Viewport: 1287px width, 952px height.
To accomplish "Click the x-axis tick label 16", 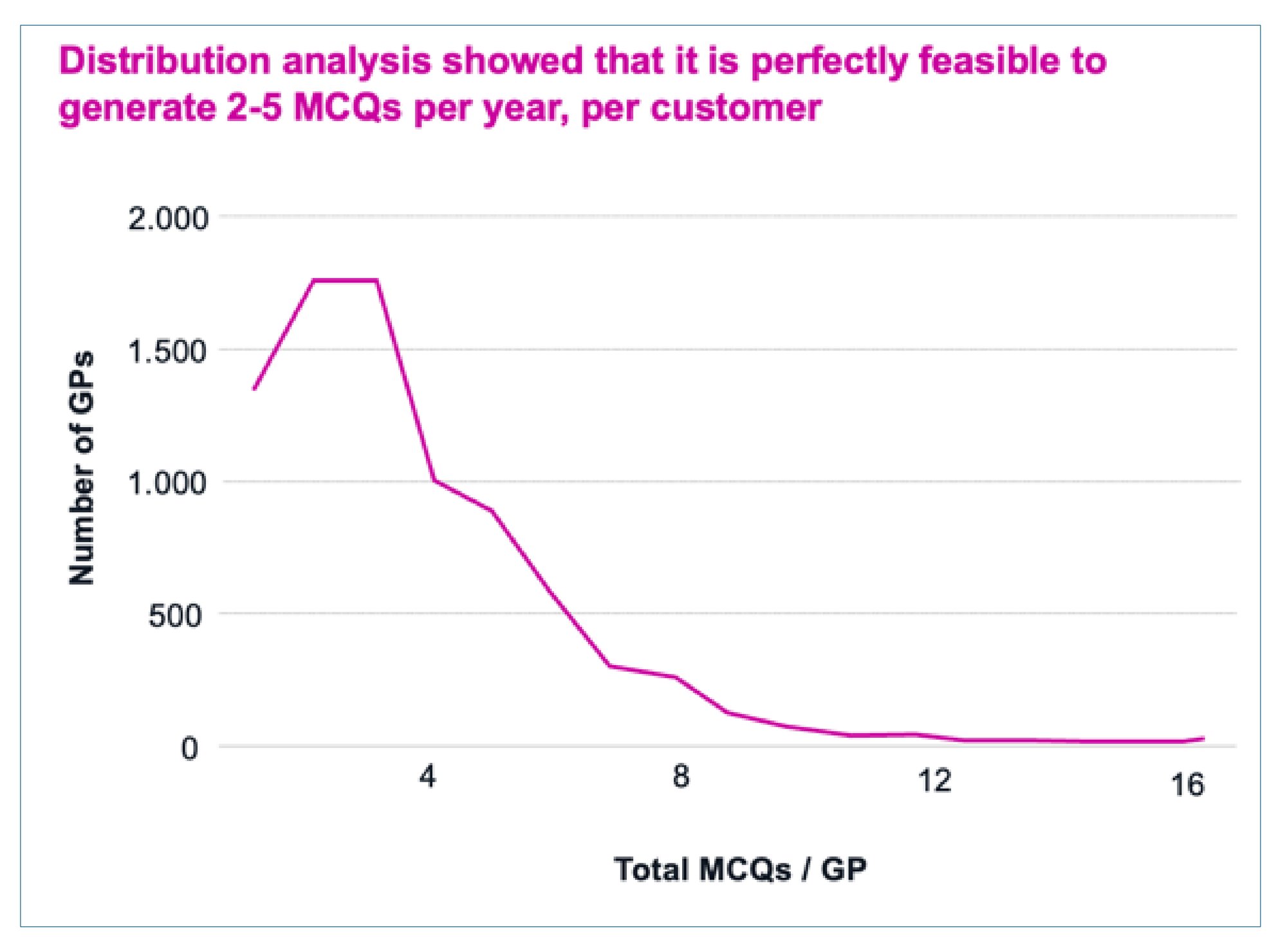I will [x=1187, y=785].
